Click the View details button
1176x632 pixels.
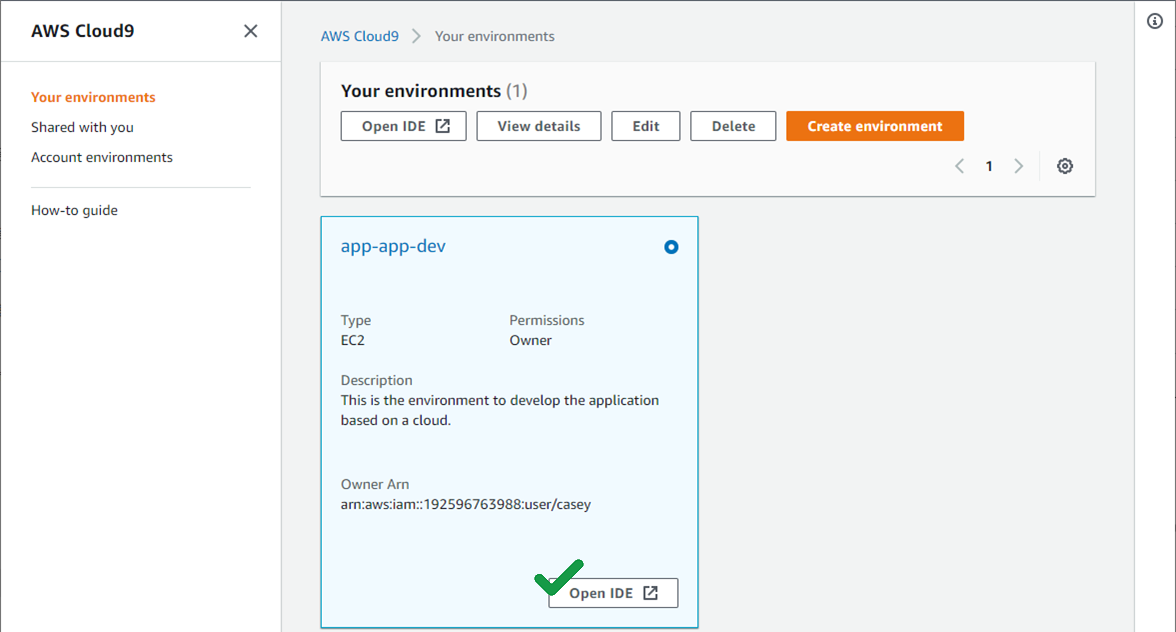tap(538, 126)
